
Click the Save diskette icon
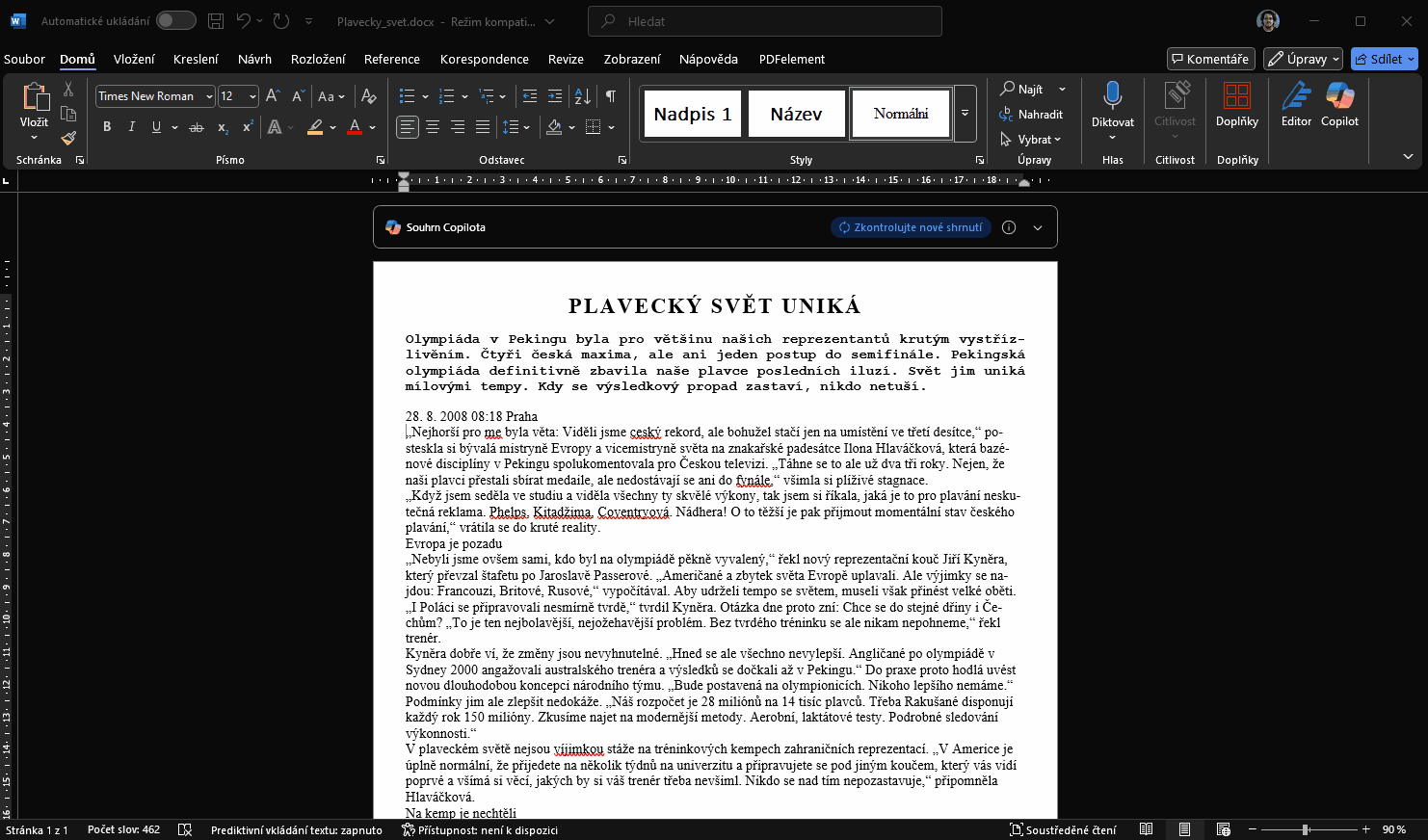(216, 21)
